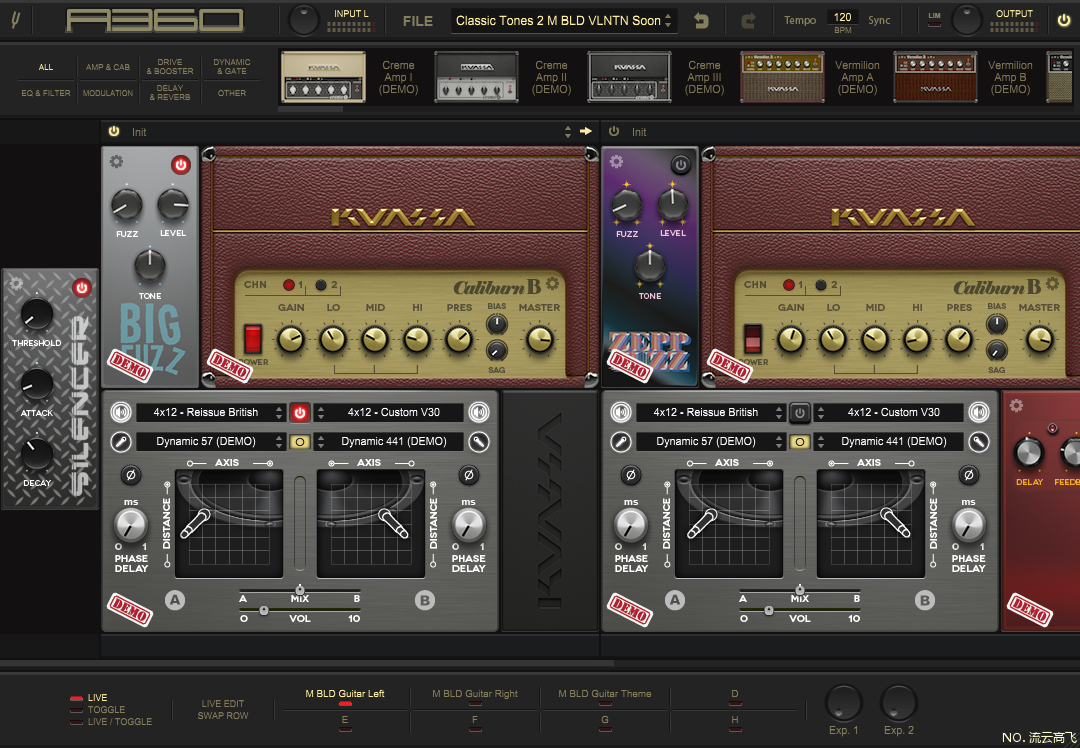Viewport: 1080px width, 748px height.
Task: Select the AMP & CAB category tab
Action: point(107,67)
